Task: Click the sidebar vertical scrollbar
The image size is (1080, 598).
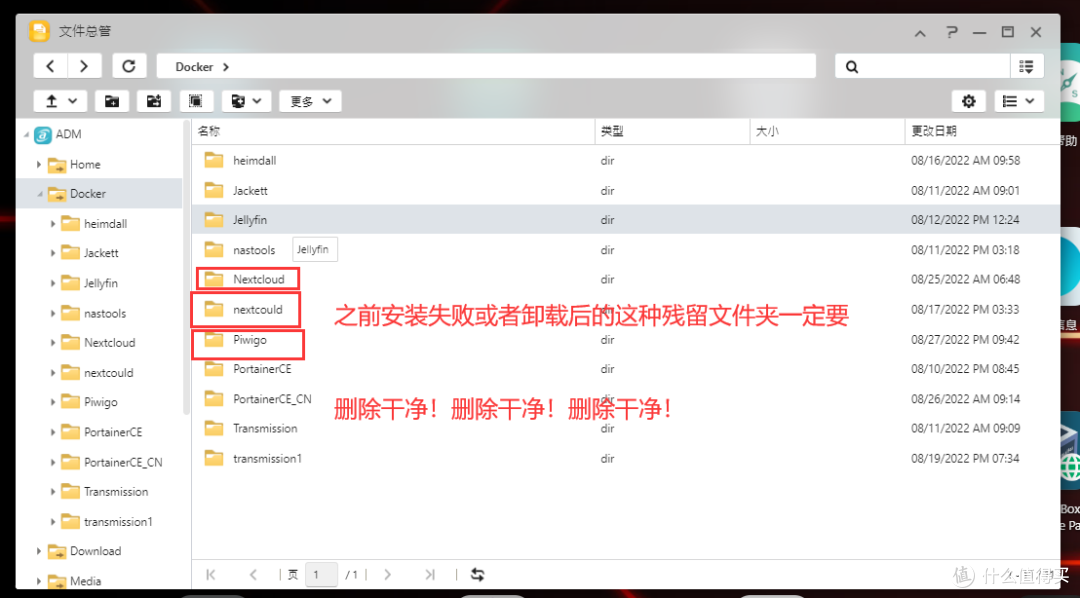Action: coord(186,269)
